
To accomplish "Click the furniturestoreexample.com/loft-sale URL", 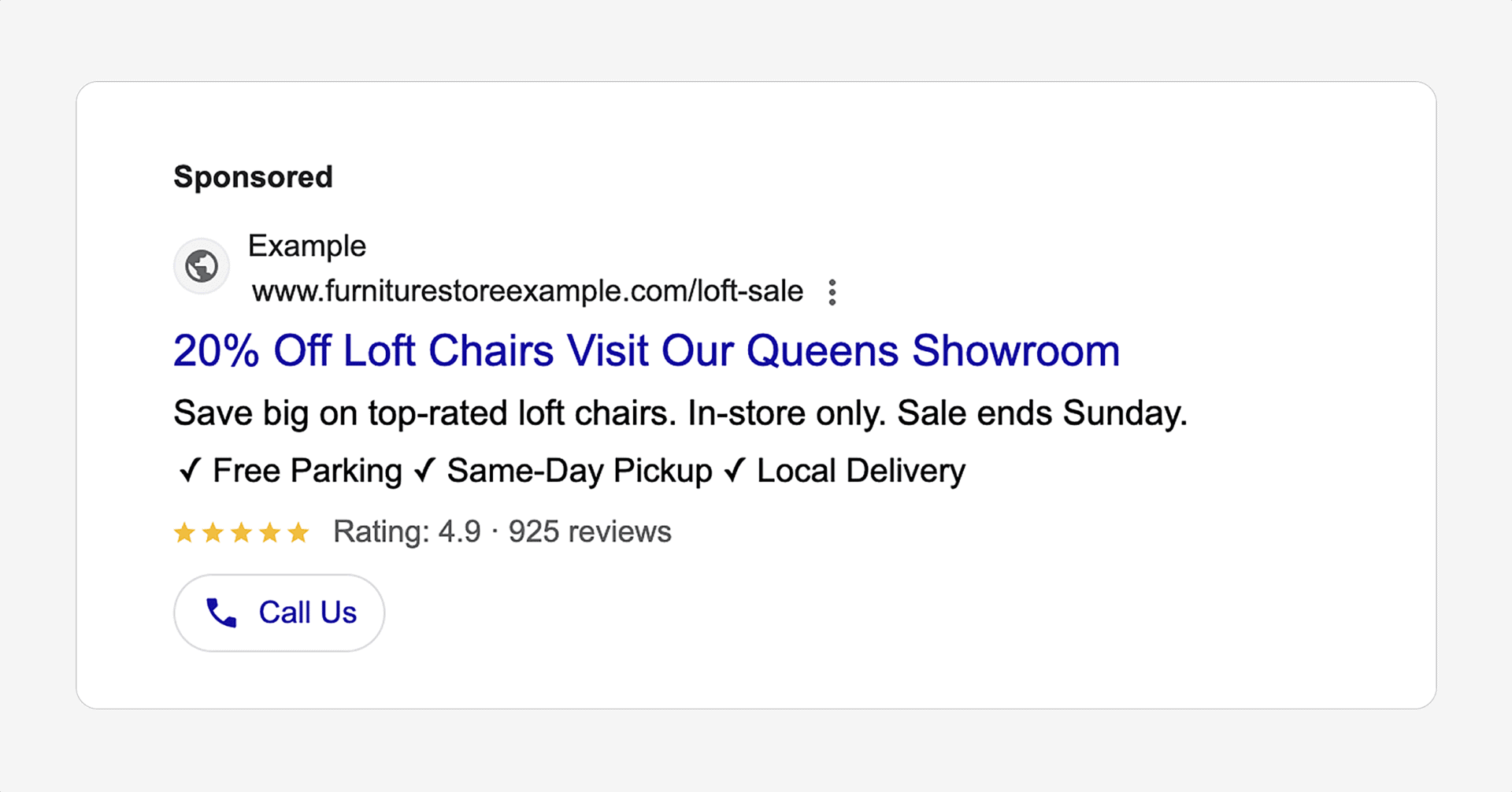I will click(528, 291).
